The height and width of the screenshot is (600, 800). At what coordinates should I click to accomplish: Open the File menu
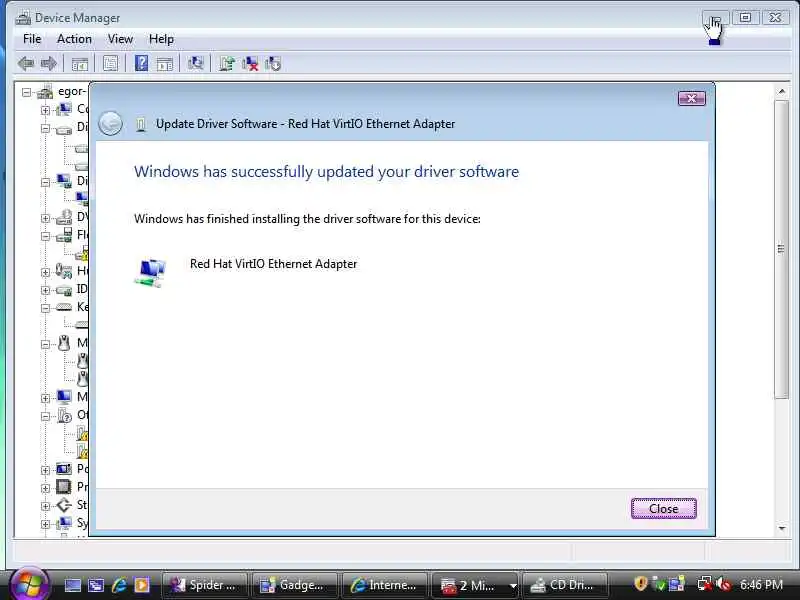(32, 39)
